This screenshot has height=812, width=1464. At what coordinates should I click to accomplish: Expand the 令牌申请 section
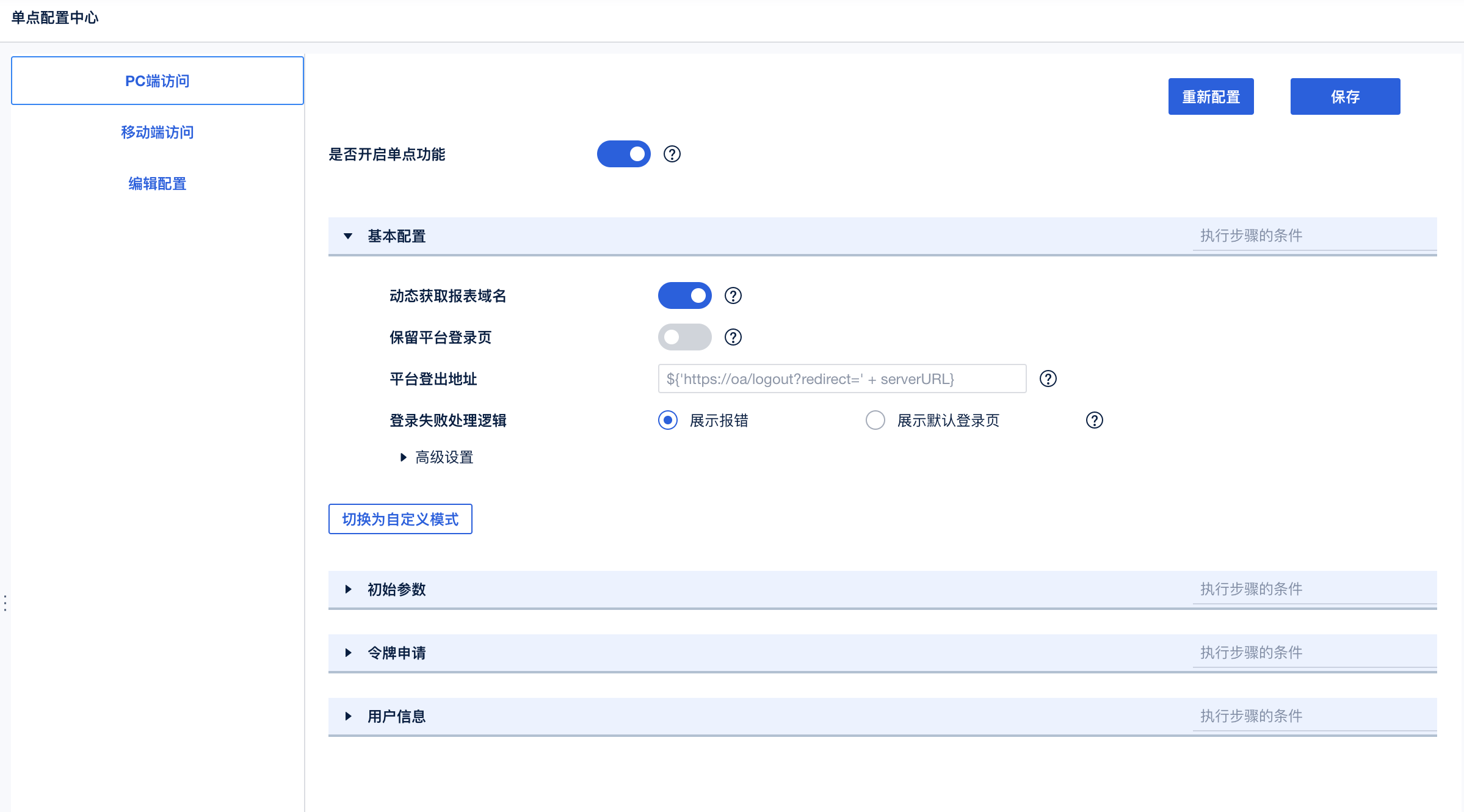point(348,653)
